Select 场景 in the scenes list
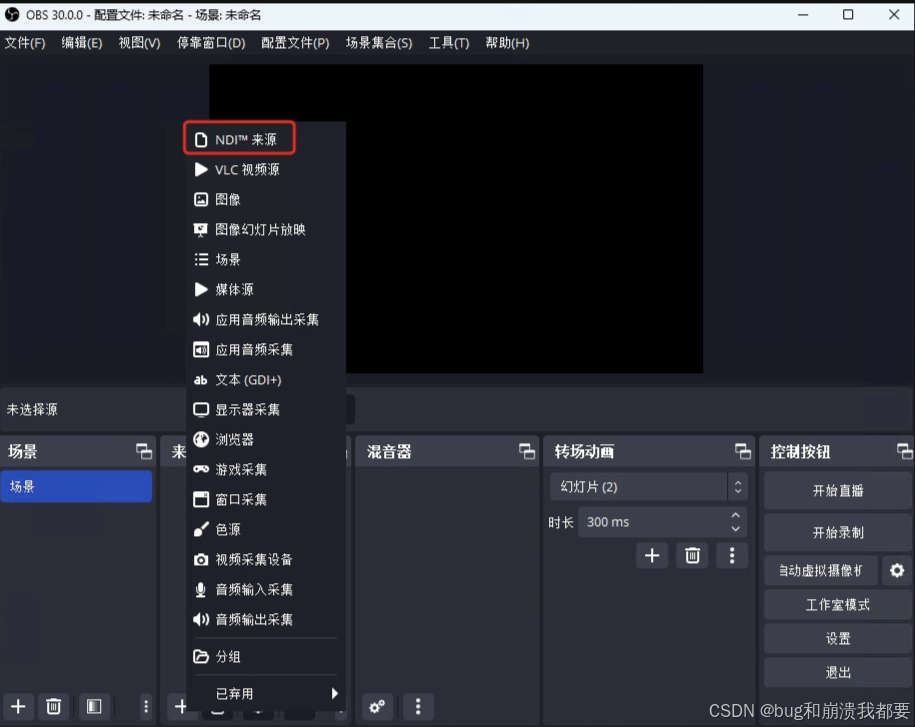The width and height of the screenshot is (915, 727). [x=76, y=486]
